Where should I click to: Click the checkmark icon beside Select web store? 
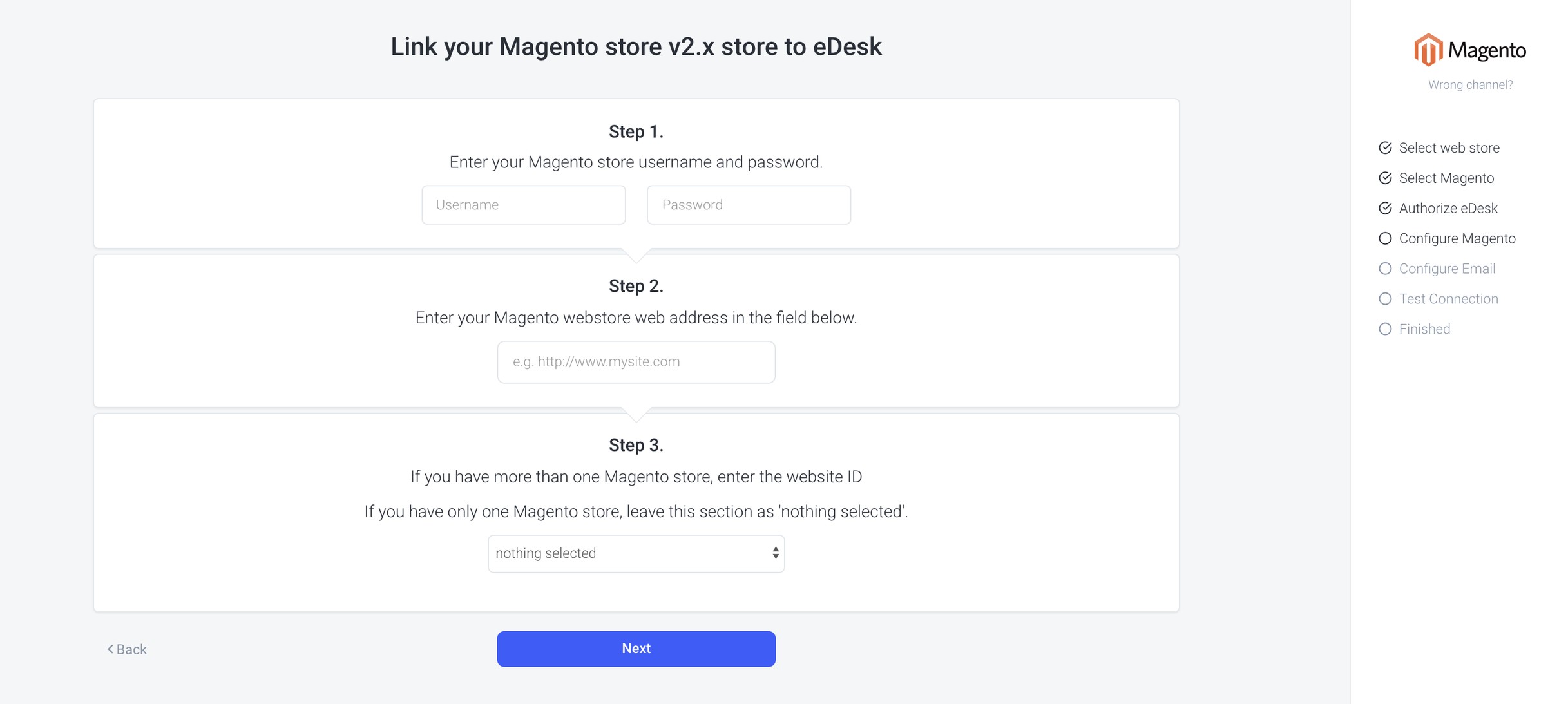[x=1385, y=148]
